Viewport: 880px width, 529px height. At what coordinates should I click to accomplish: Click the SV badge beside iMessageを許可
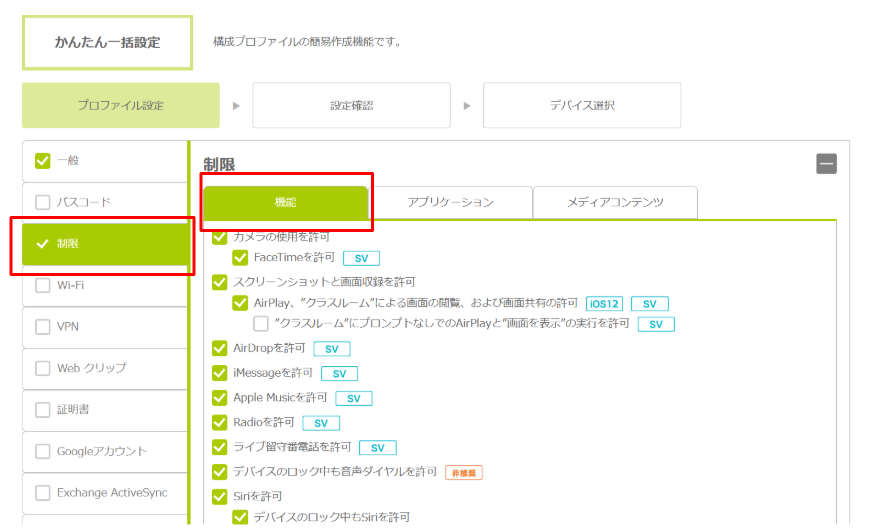(x=339, y=373)
